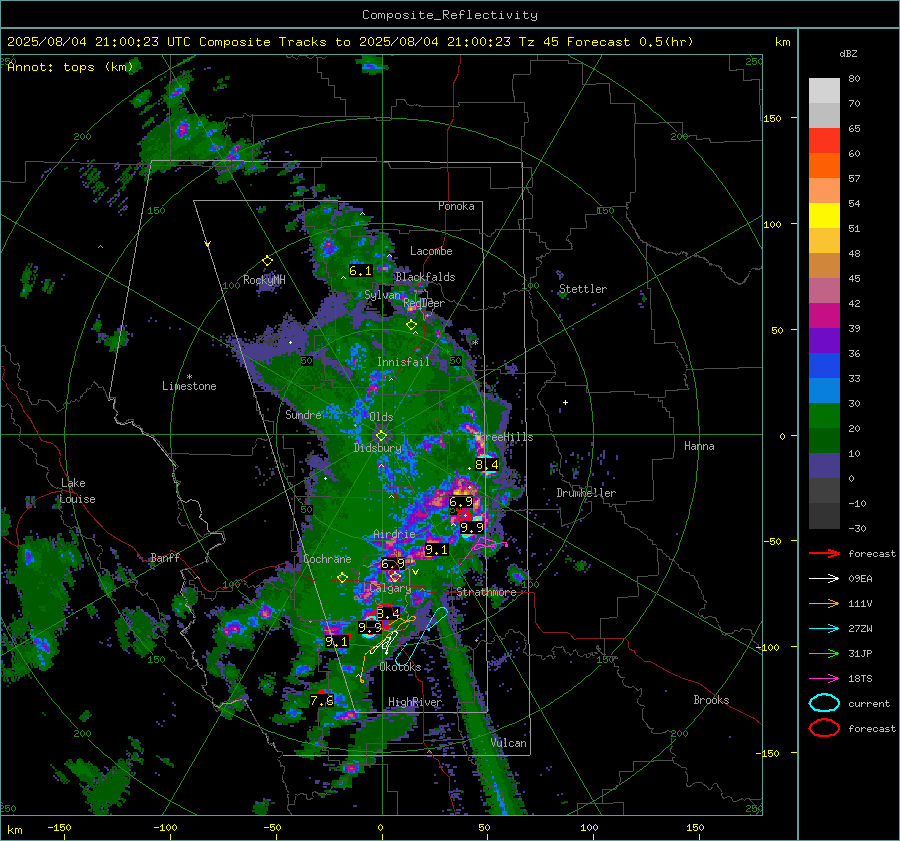The width and height of the screenshot is (900, 841).
Task: Click the Vulcan city label
Action: tap(509, 743)
